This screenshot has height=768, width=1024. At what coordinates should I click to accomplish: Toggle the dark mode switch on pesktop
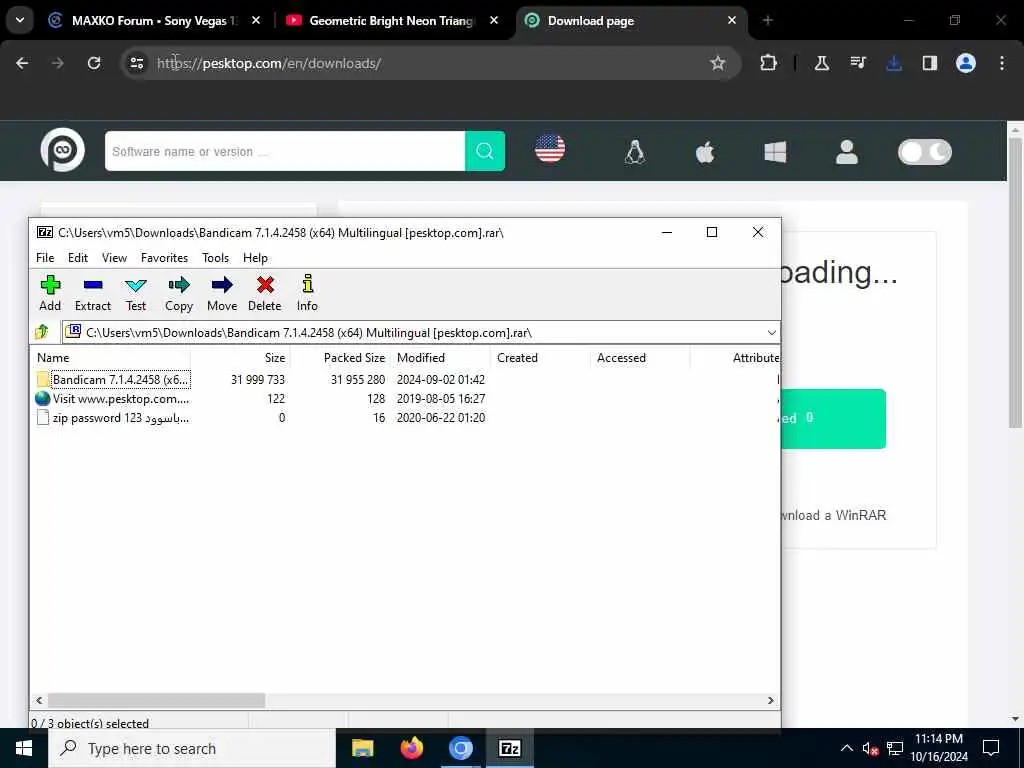tap(925, 152)
